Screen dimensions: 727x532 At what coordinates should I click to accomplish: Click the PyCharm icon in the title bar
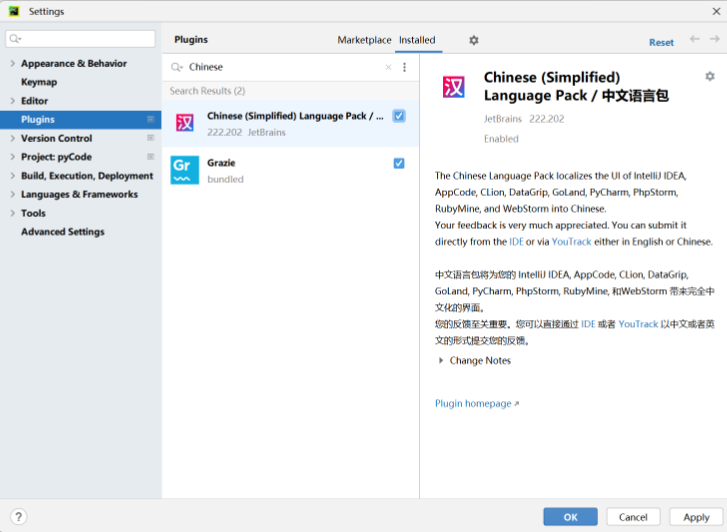14,11
